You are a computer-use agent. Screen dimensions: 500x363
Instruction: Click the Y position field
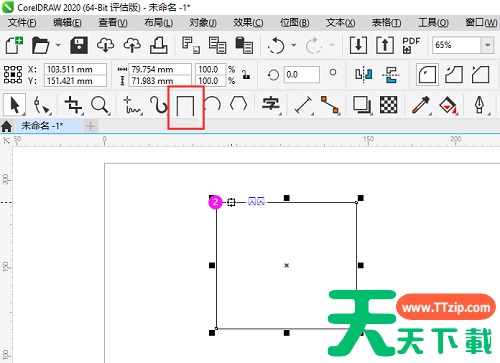click(75, 81)
